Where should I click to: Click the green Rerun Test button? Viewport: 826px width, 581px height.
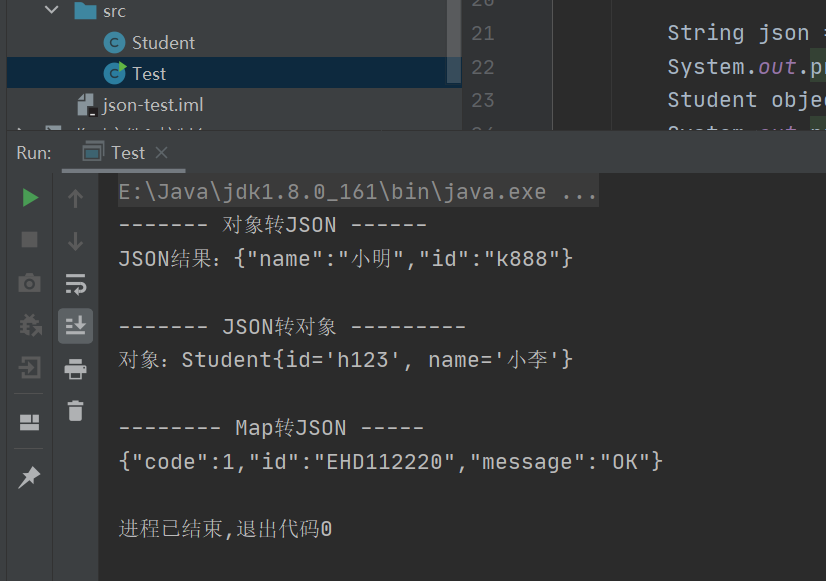pyautogui.click(x=30, y=198)
